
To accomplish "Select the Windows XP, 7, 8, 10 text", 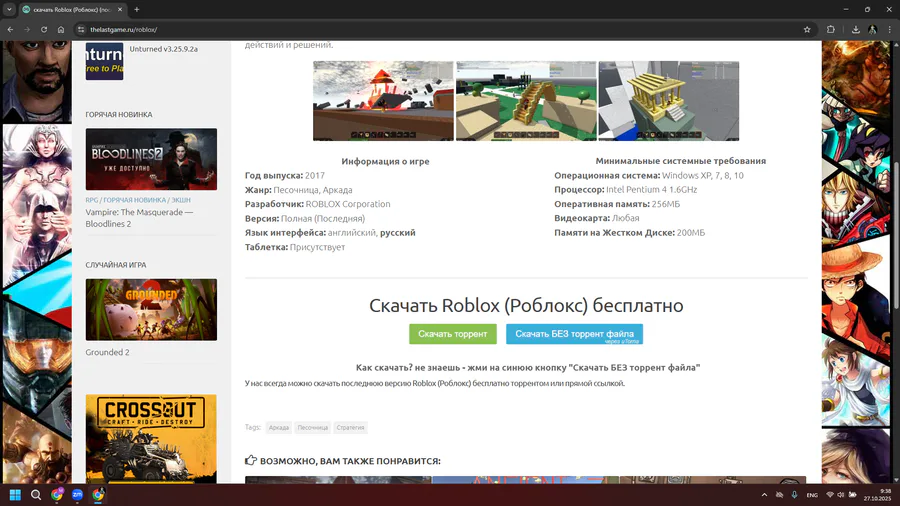I will (x=703, y=176).
